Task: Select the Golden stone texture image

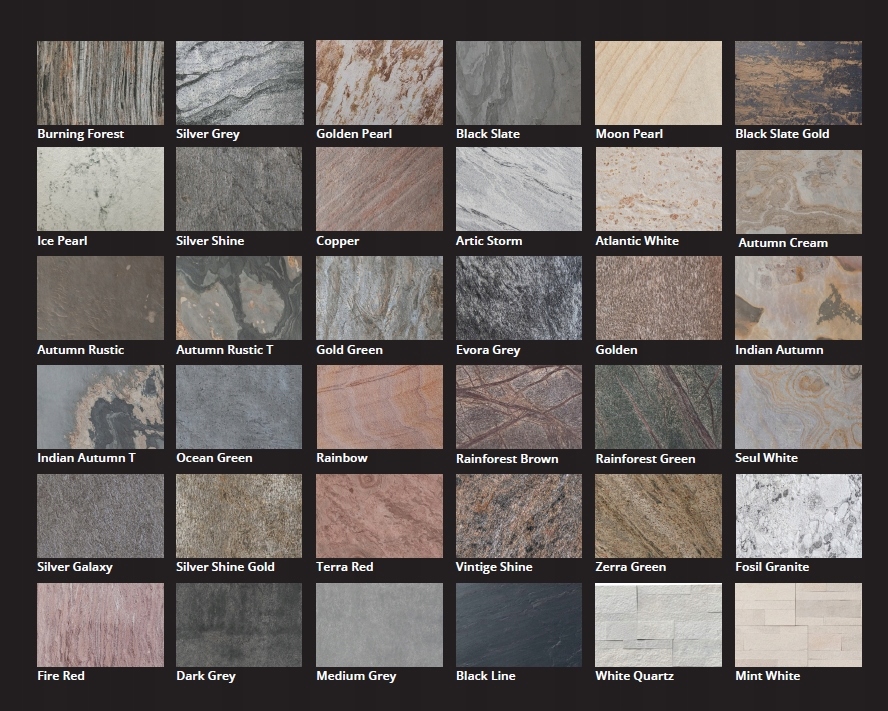Action: coord(658,298)
